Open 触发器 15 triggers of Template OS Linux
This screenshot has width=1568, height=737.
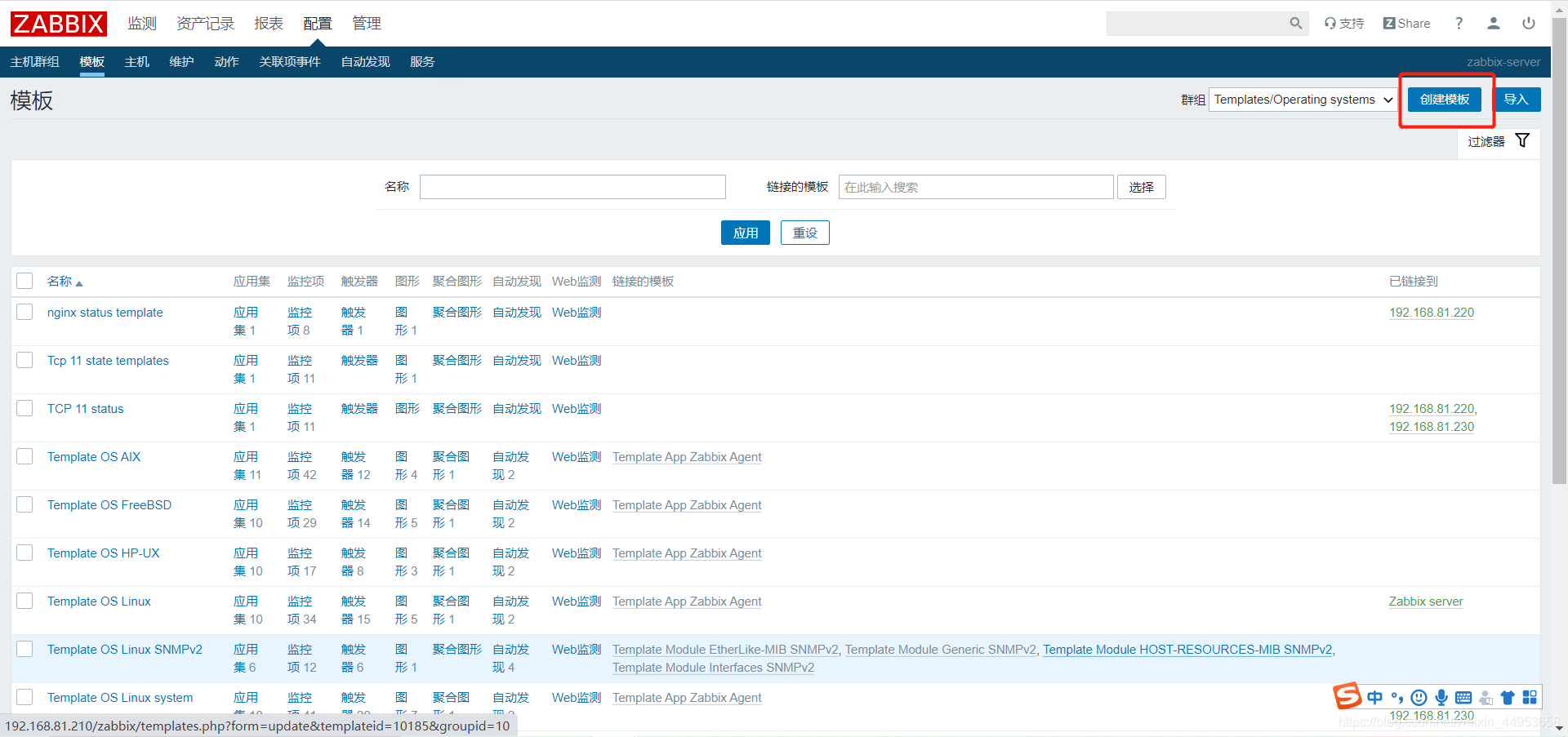(x=356, y=610)
